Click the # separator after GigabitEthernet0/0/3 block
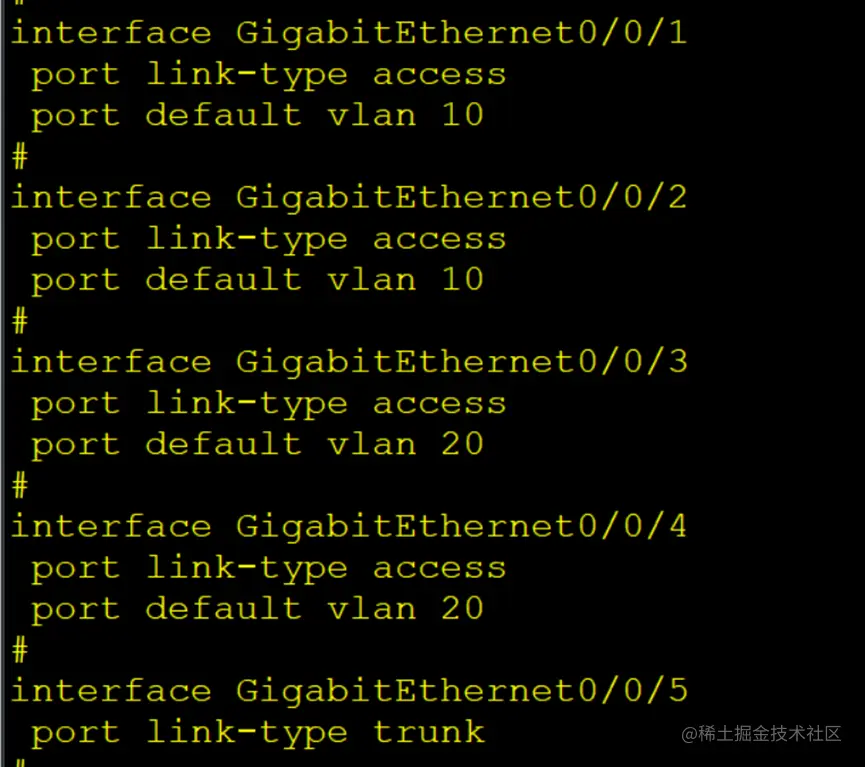 [x=20, y=485]
